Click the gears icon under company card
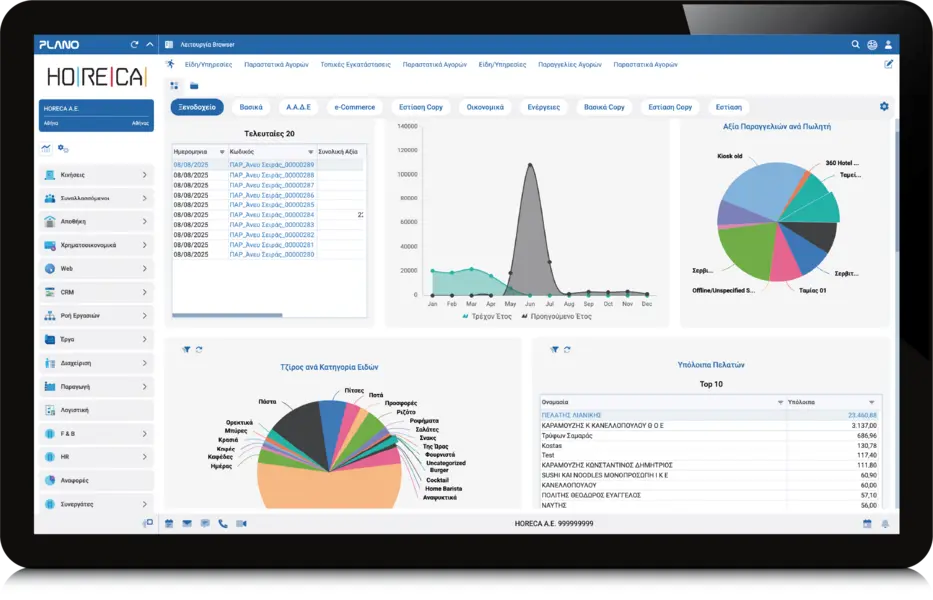 pyautogui.click(x=63, y=148)
